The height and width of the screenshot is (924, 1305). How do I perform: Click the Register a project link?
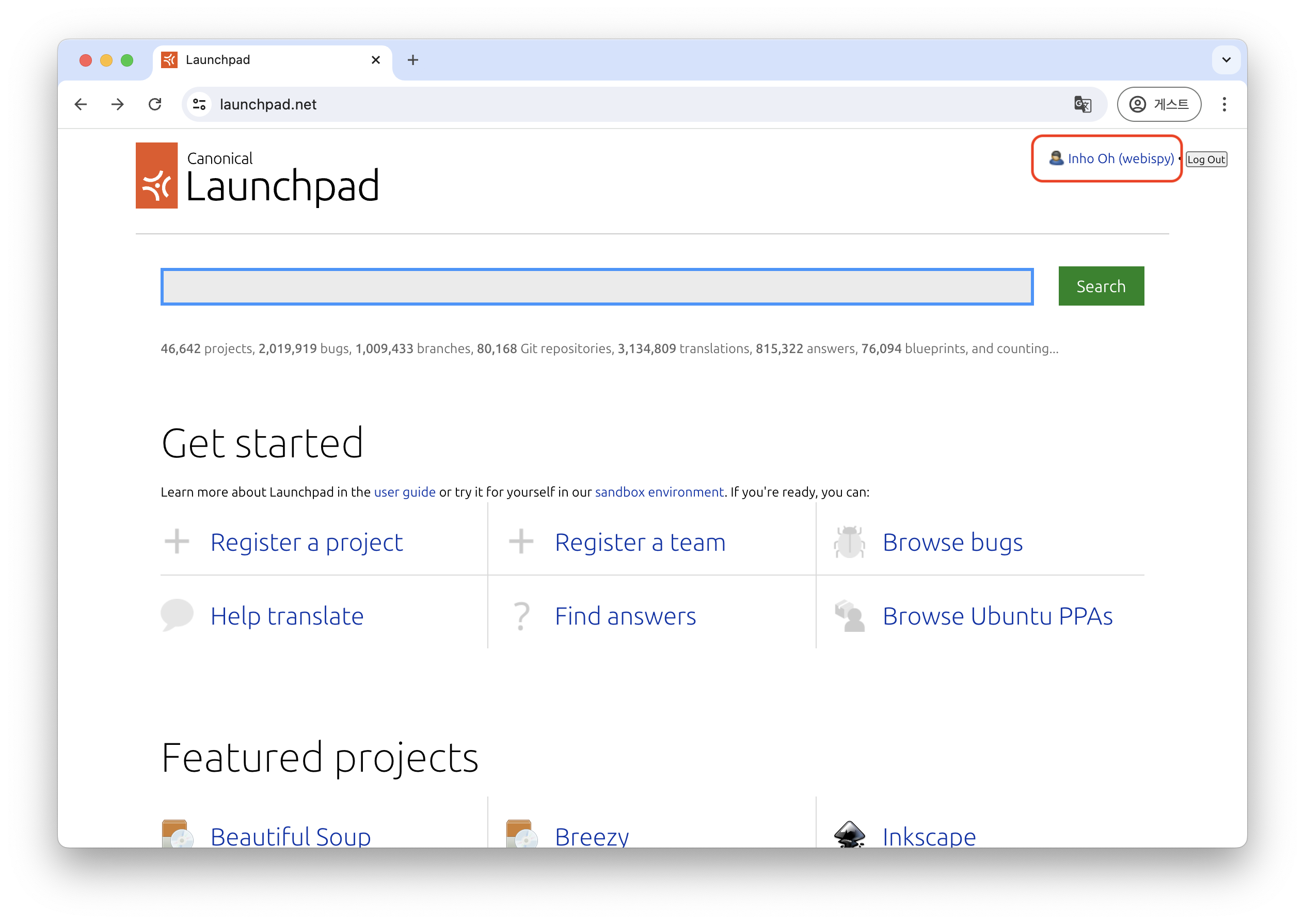click(x=307, y=542)
